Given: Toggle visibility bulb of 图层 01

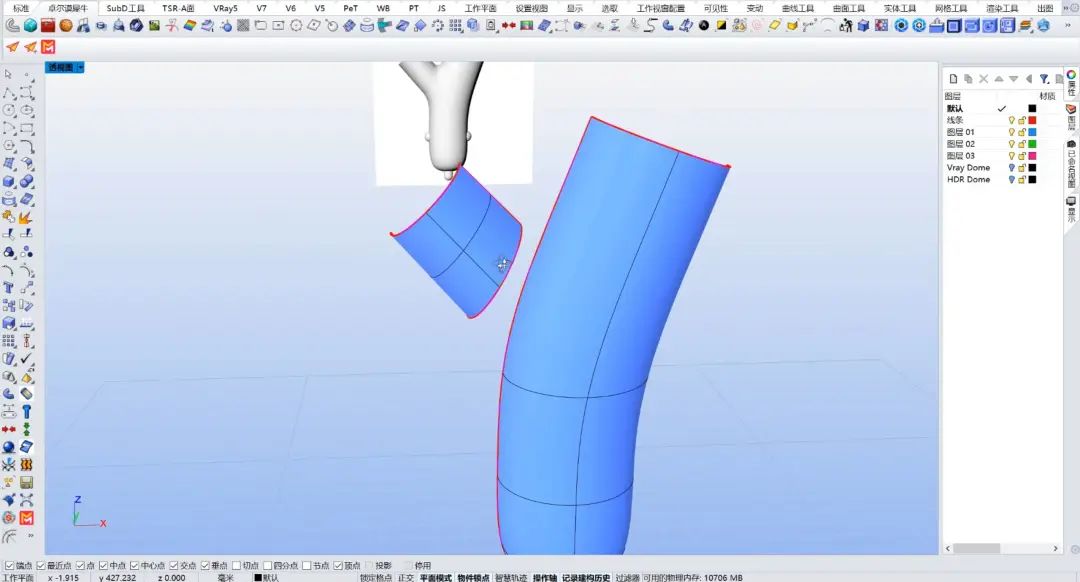Looking at the screenshot, I should 1011,132.
